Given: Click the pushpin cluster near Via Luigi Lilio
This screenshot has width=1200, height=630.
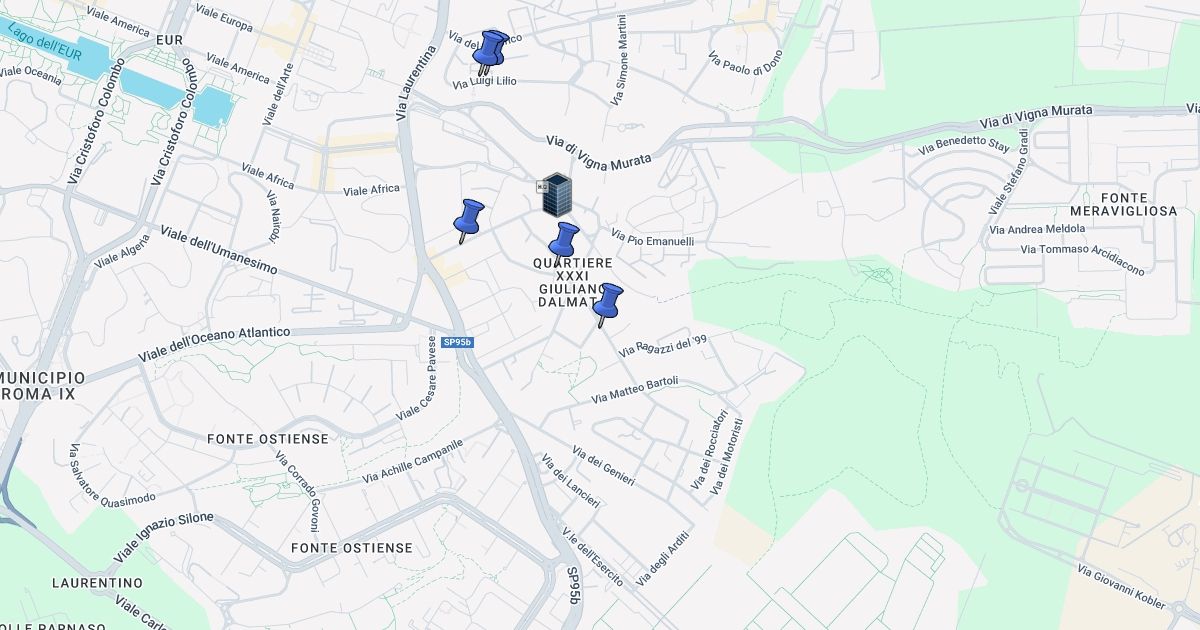Looking at the screenshot, I should click(489, 49).
